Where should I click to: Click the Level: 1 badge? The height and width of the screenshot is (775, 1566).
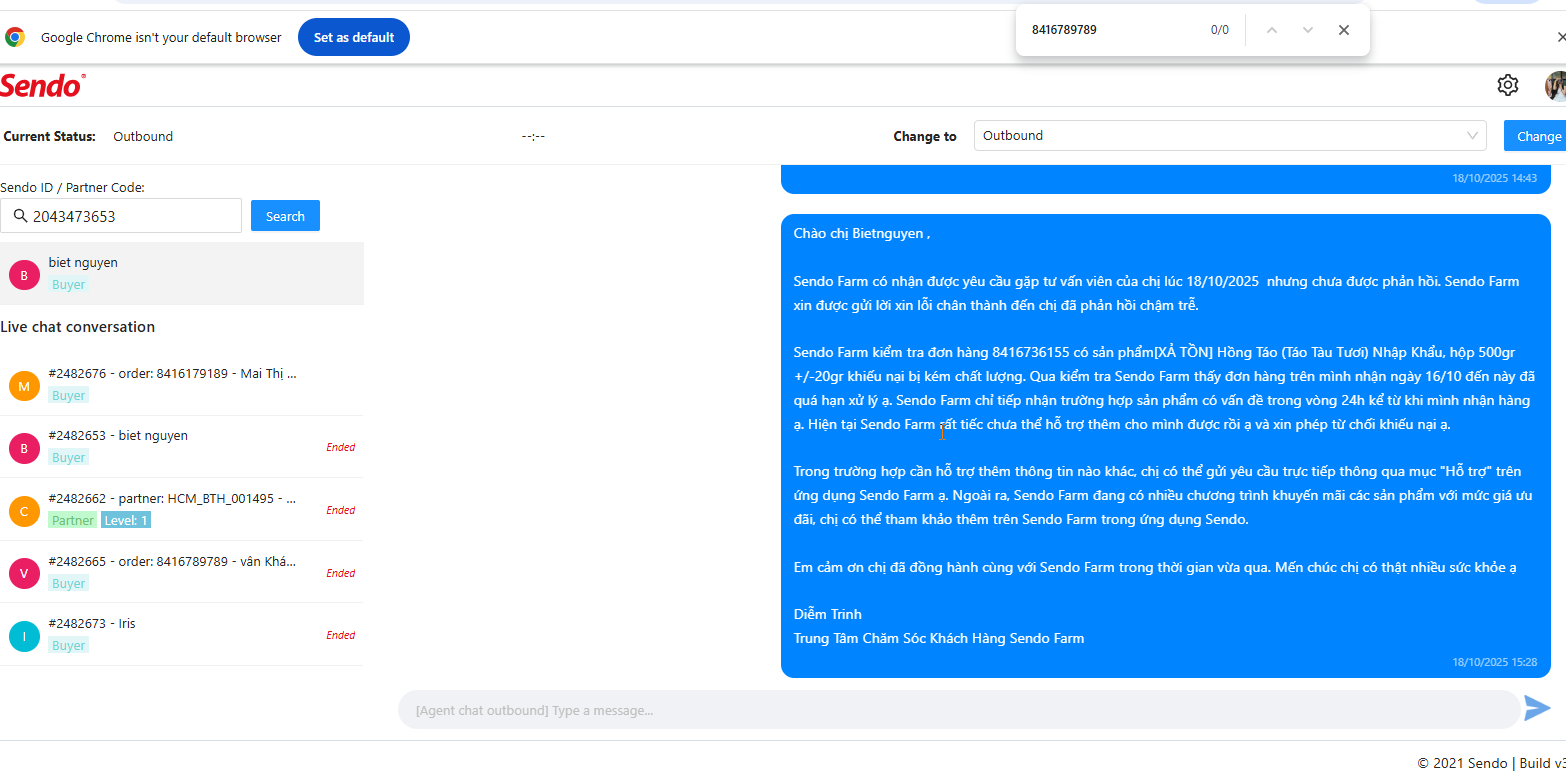click(126, 520)
